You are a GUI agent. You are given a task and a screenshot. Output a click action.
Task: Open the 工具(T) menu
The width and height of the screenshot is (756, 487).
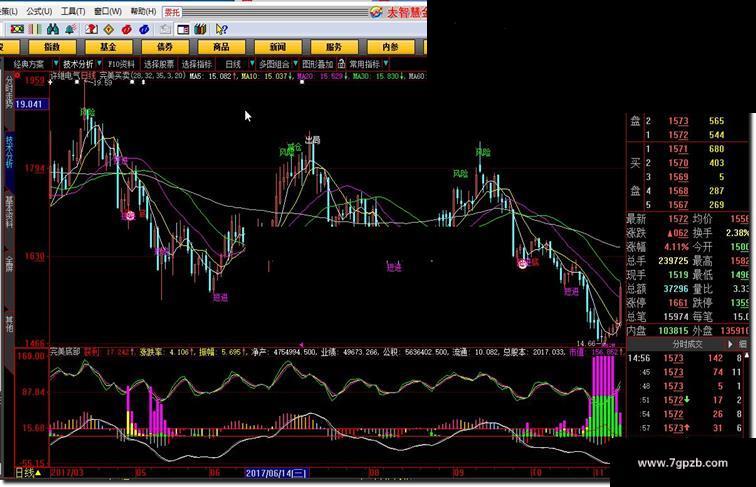73,11
